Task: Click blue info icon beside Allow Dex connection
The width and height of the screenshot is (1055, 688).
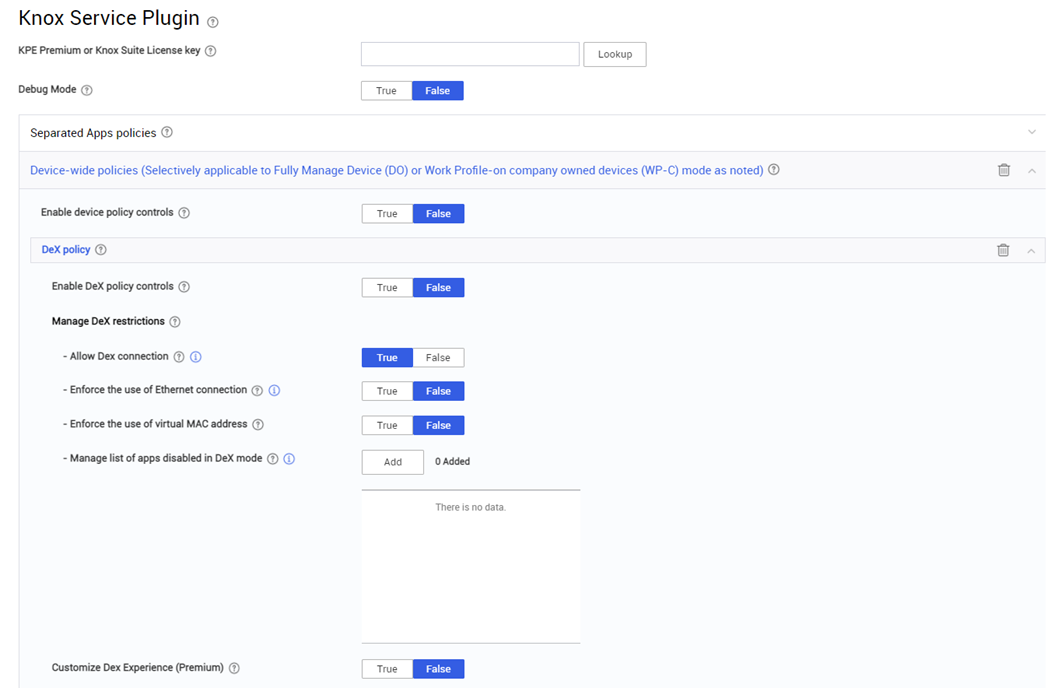Action: pyautogui.click(x=196, y=357)
